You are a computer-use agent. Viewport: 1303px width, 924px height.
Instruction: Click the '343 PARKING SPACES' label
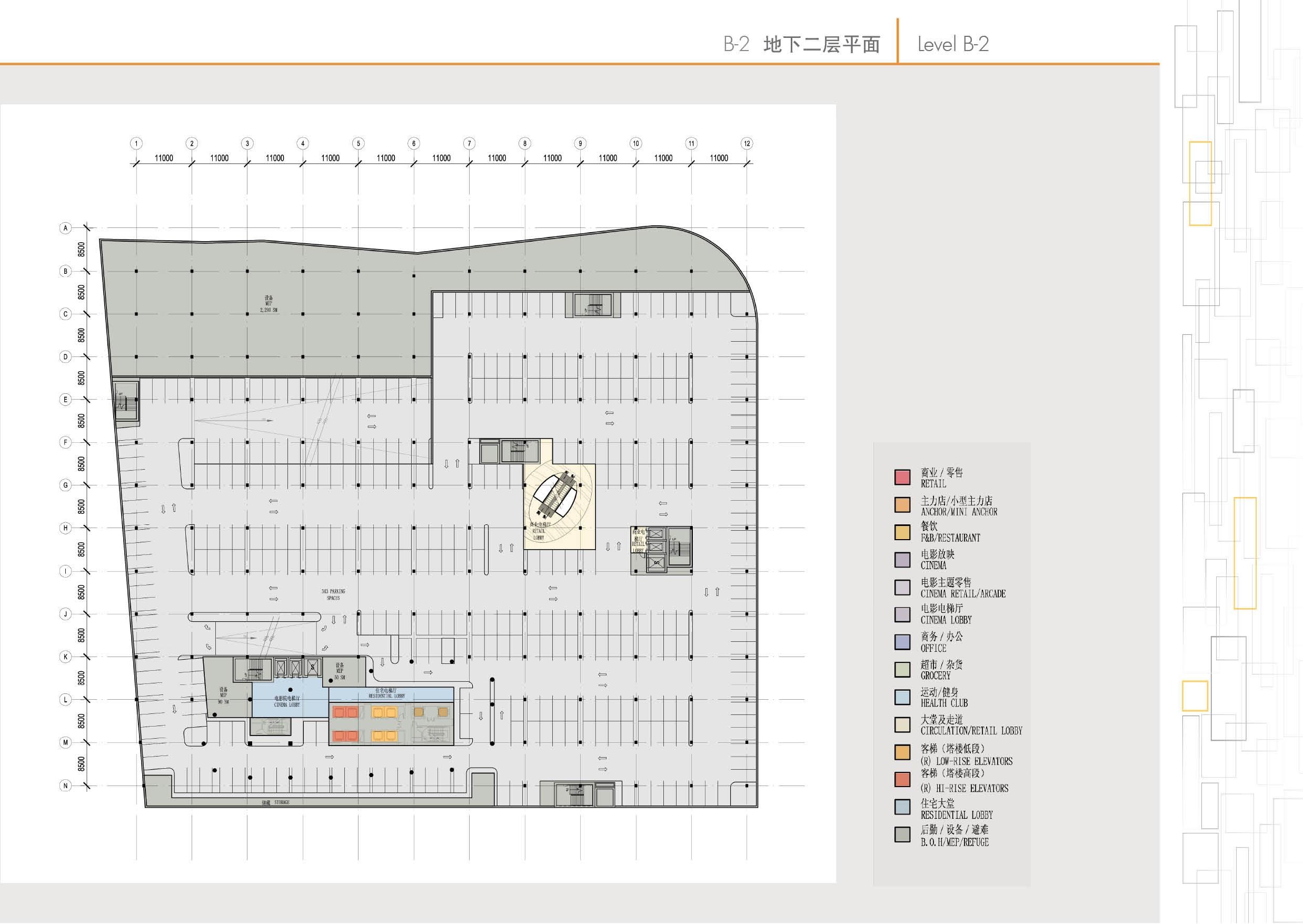[333, 594]
